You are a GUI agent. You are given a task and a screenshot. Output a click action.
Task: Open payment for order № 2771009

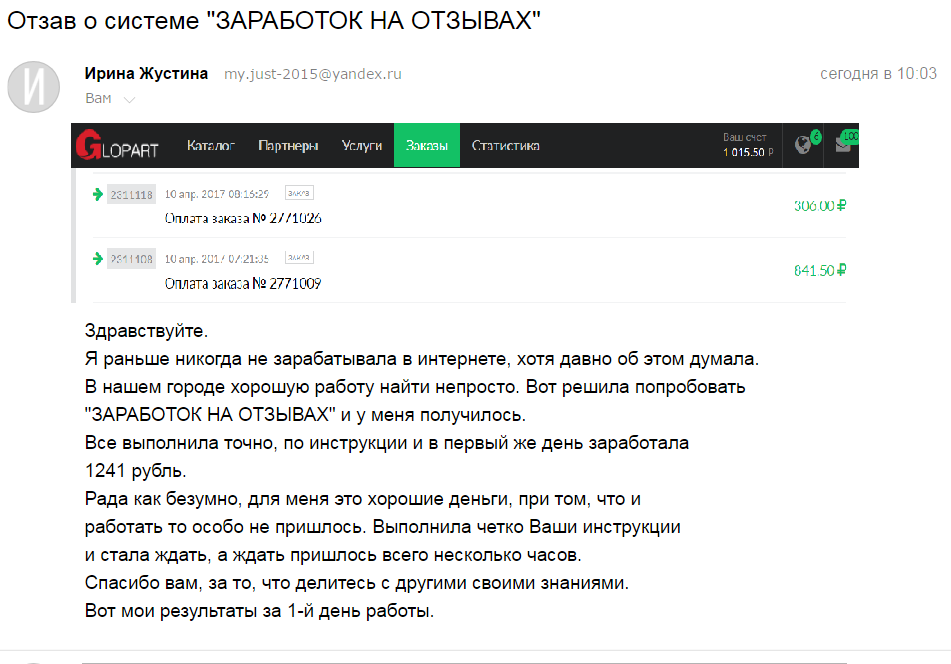pos(243,284)
